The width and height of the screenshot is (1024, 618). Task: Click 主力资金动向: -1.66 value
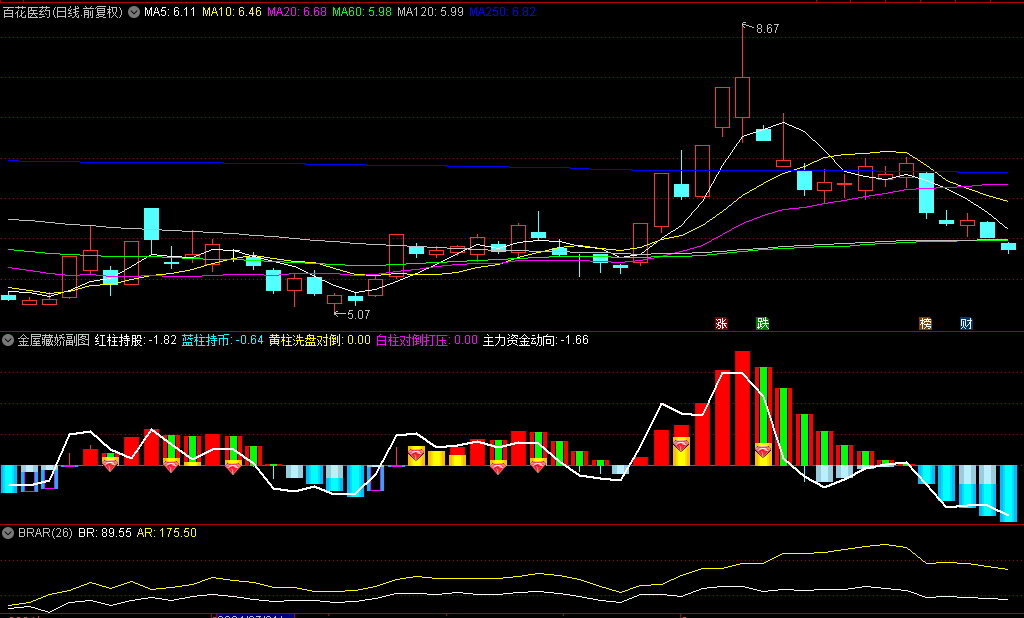(536, 340)
